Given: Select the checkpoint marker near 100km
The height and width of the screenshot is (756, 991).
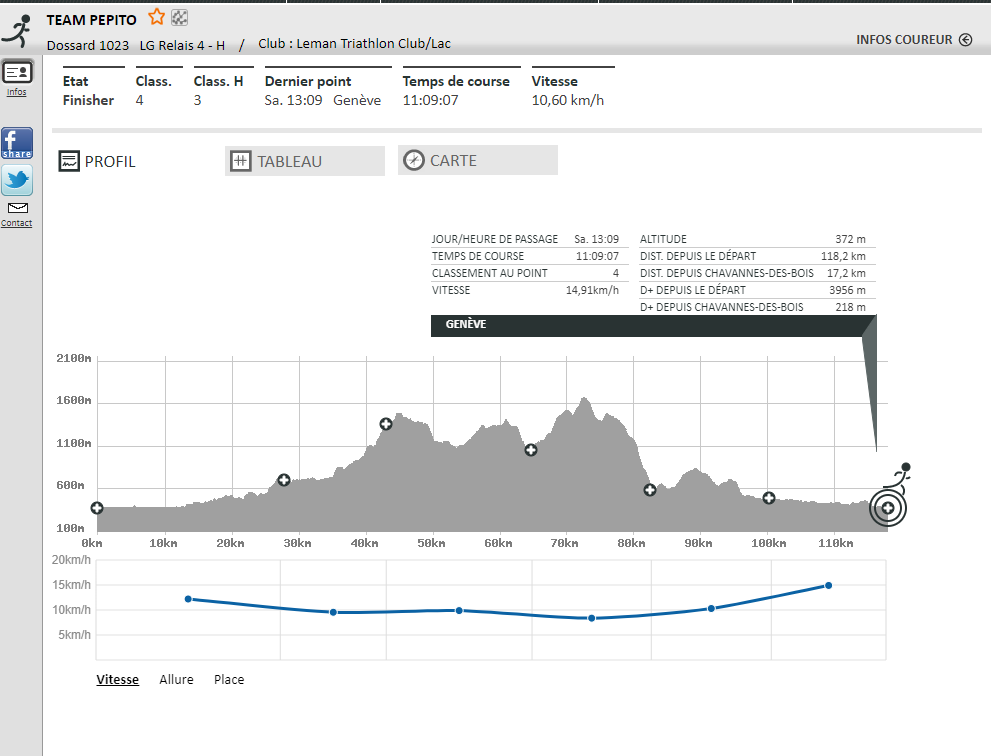Looking at the screenshot, I should coord(769,498).
